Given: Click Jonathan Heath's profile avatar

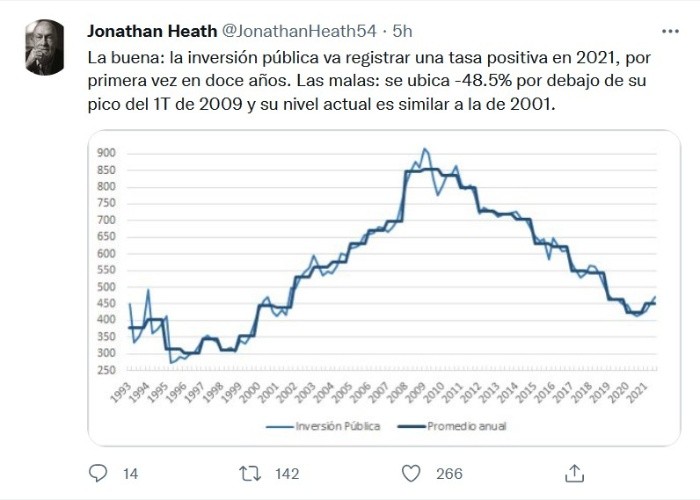Looking at the screenshot, I should point(46,48).
